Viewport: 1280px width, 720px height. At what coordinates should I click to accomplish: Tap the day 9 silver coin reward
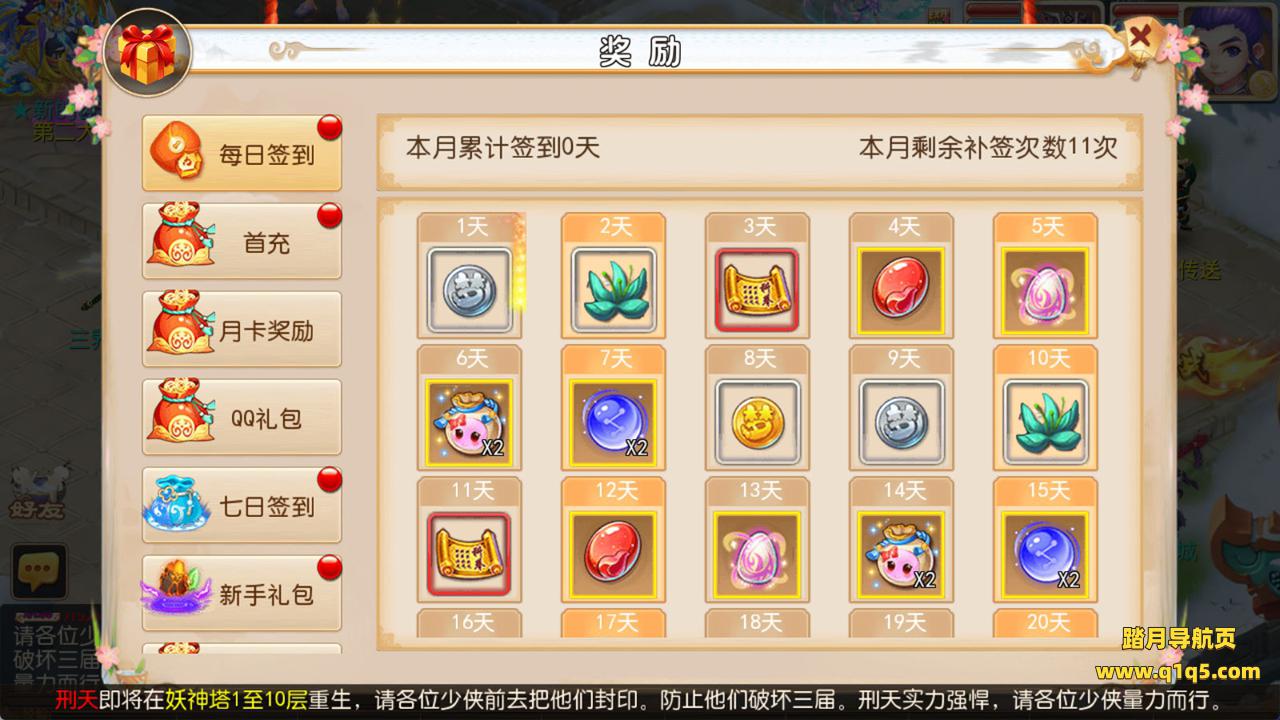(x=901, y=422)
